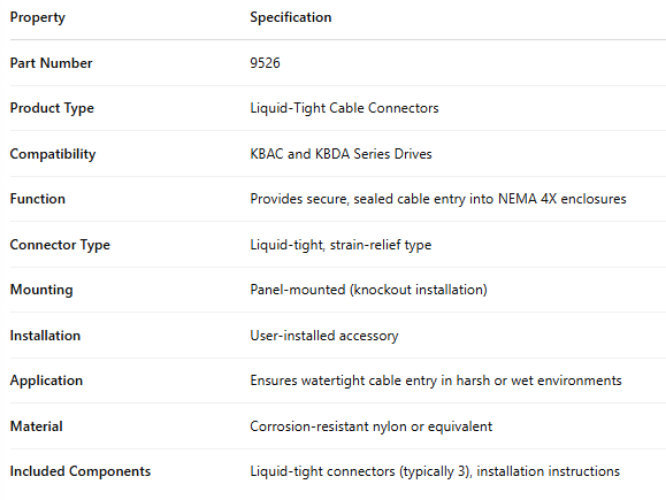Click the part number value 9526
The height and width of the screenshot is (500, 666).
point(265,63)
